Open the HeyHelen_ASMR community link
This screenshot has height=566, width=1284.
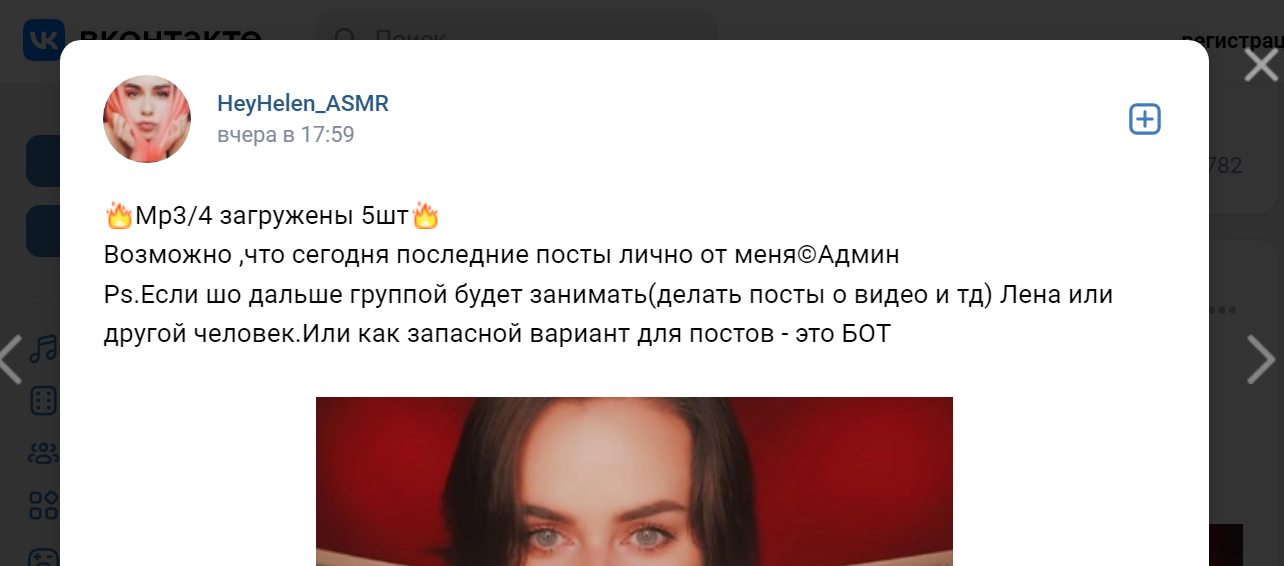pyautogui.click(x=303, y=103)
